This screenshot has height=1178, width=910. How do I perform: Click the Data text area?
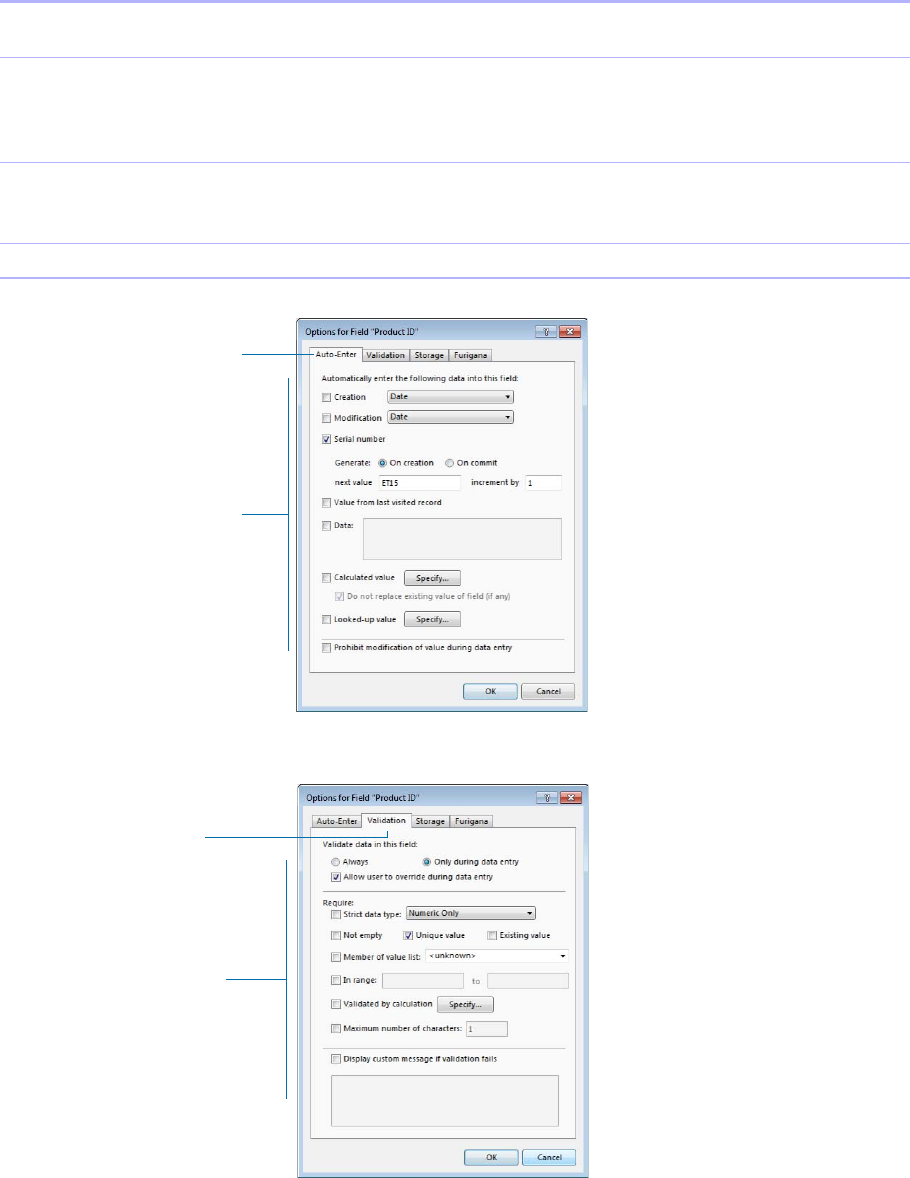(462, 539)
